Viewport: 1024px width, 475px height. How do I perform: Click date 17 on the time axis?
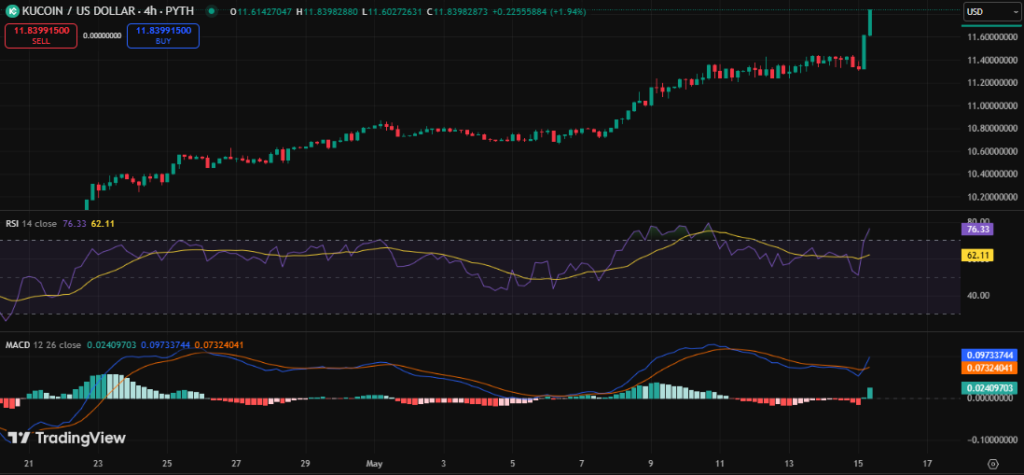pyautogui.click(x=928, y=463)
